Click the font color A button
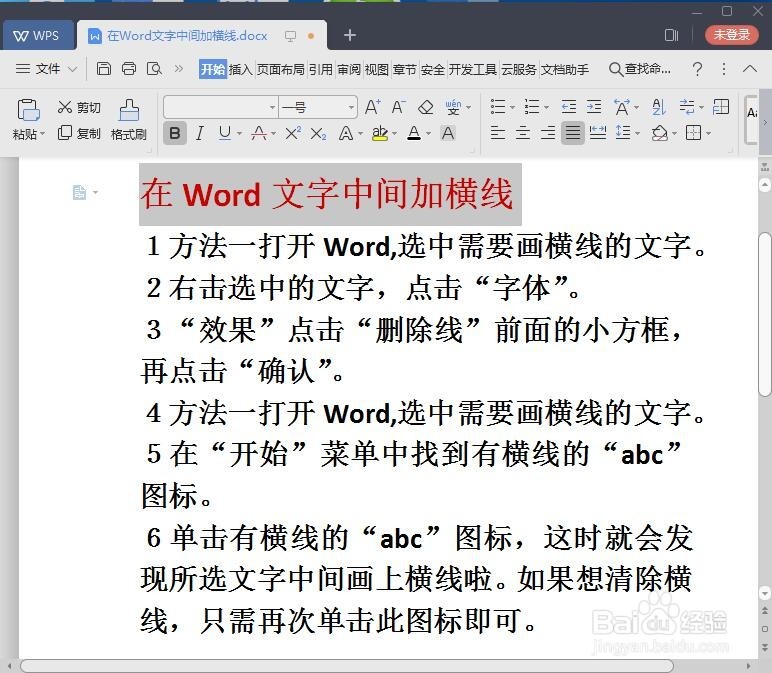 (x=415, y=133)
